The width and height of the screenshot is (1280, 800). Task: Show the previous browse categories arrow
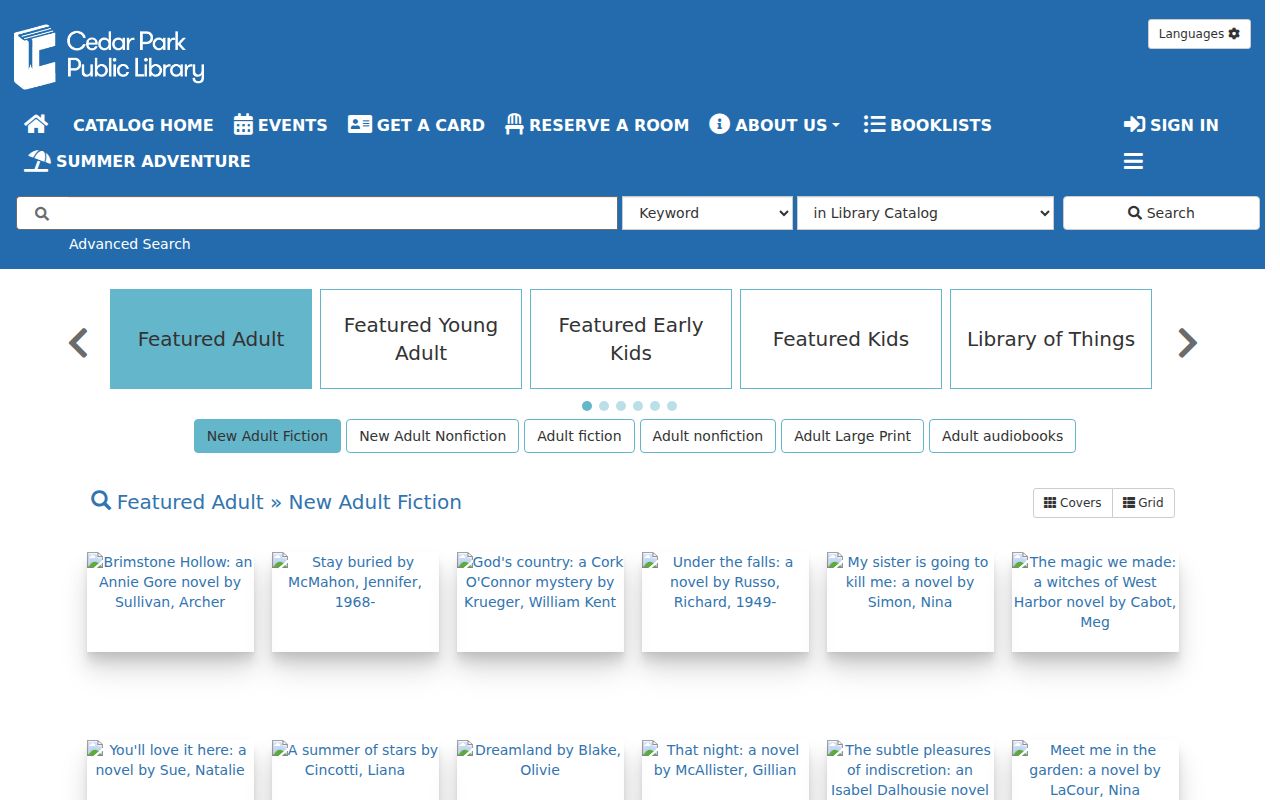pyautogui.click(x=78, y=343)
